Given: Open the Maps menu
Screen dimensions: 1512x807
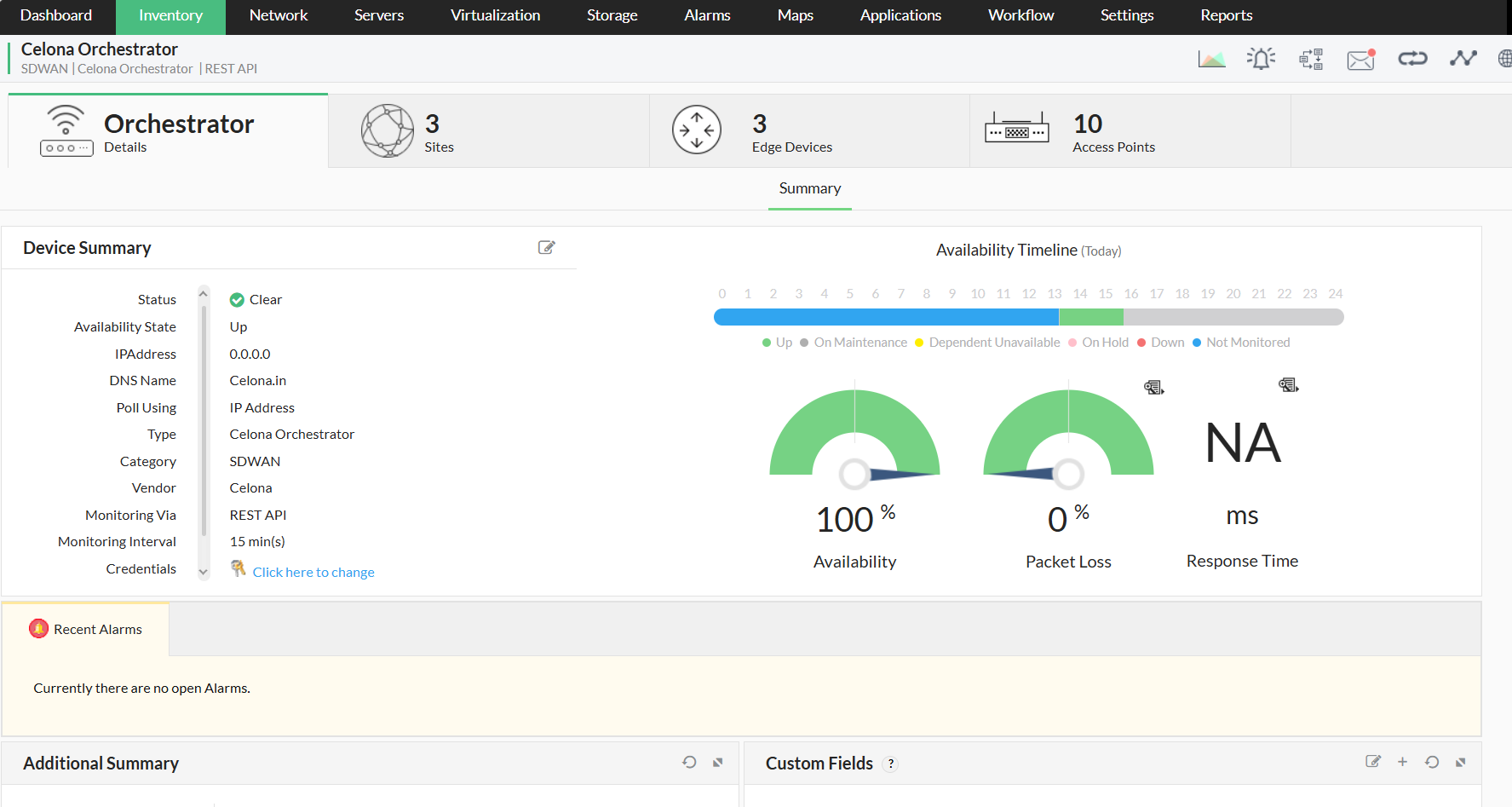Looking at the screenshot, I should [795, 15].
